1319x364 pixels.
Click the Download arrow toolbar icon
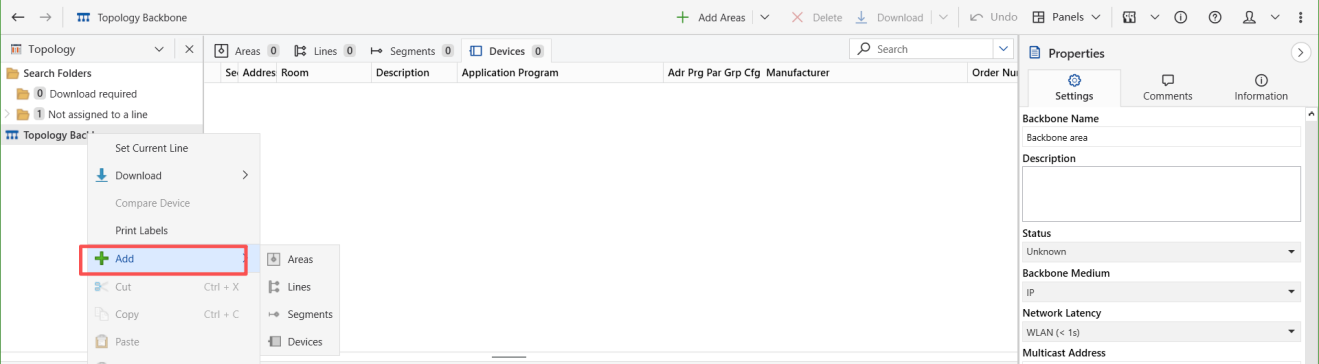862,17
